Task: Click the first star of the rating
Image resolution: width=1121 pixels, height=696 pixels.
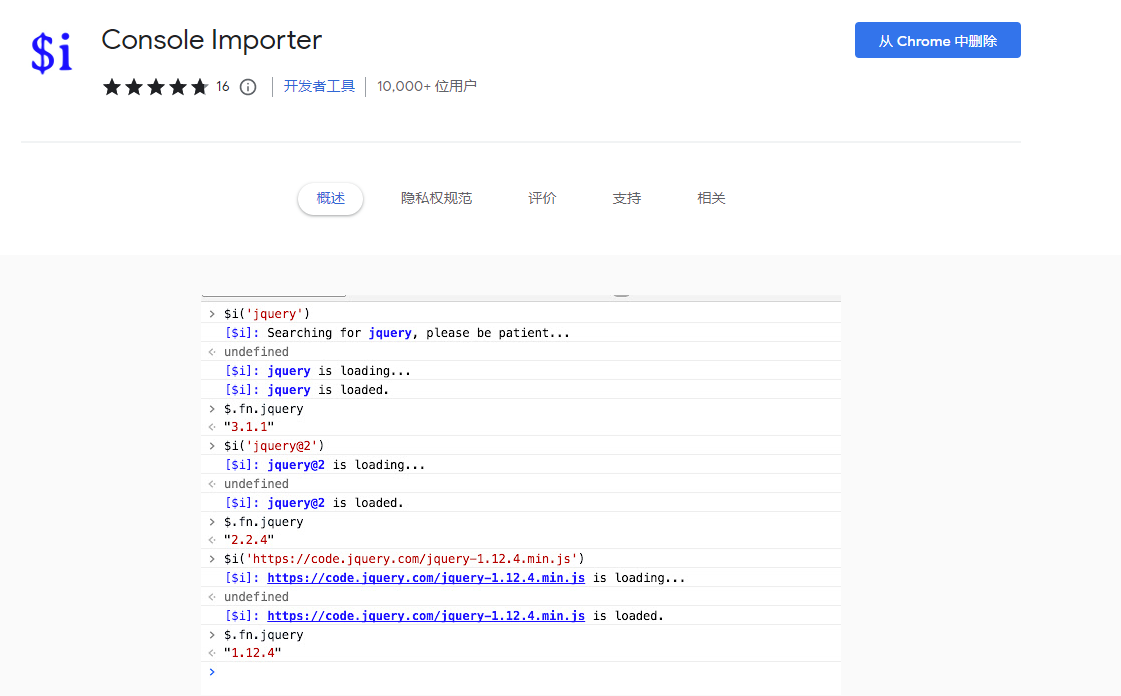Action: 111,87
